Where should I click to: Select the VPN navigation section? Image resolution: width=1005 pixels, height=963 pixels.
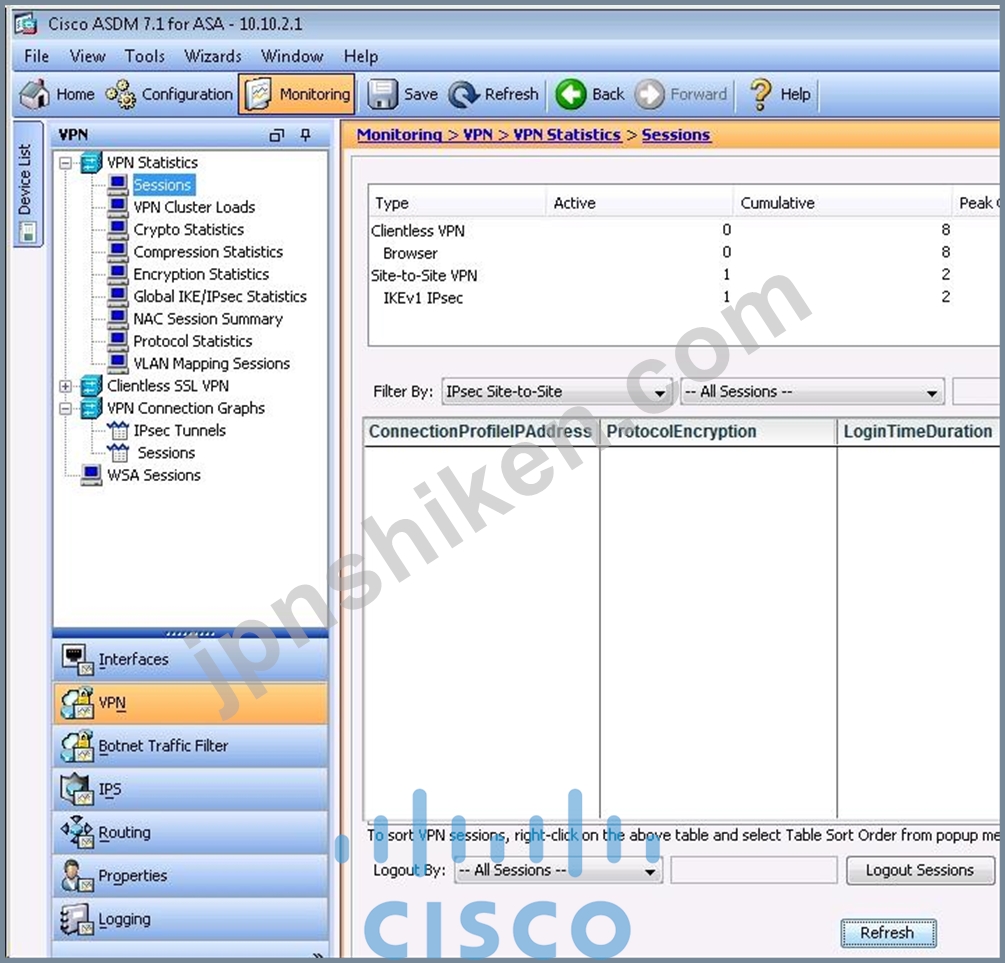coord(190,703)
